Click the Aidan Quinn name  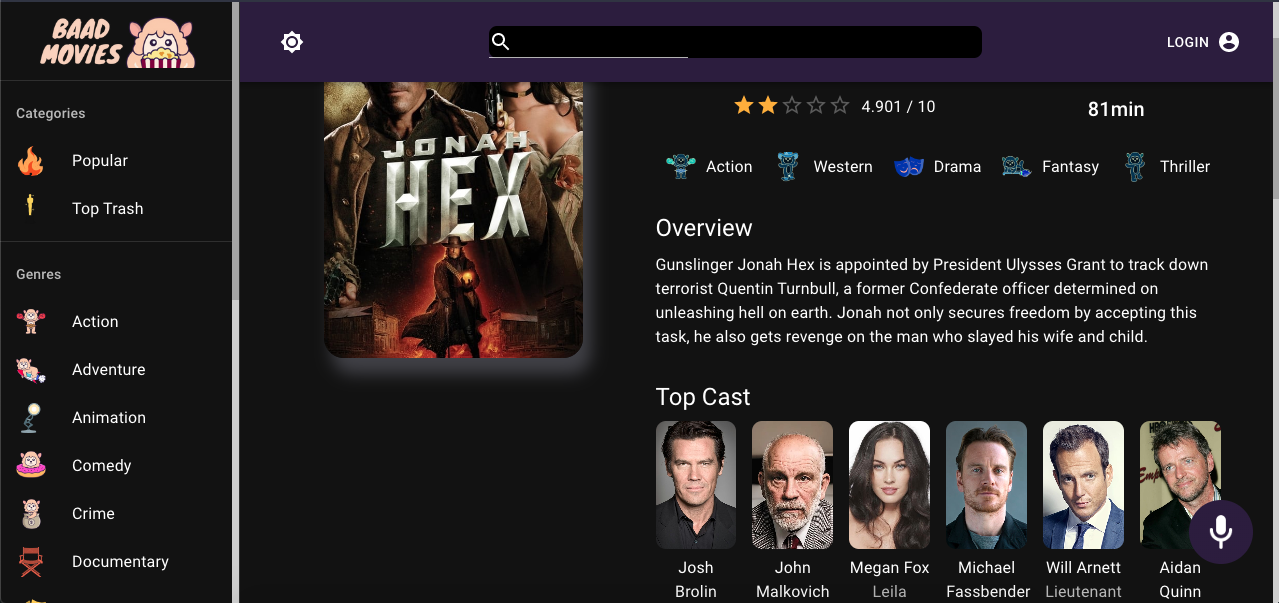[x=1180, y=580]
